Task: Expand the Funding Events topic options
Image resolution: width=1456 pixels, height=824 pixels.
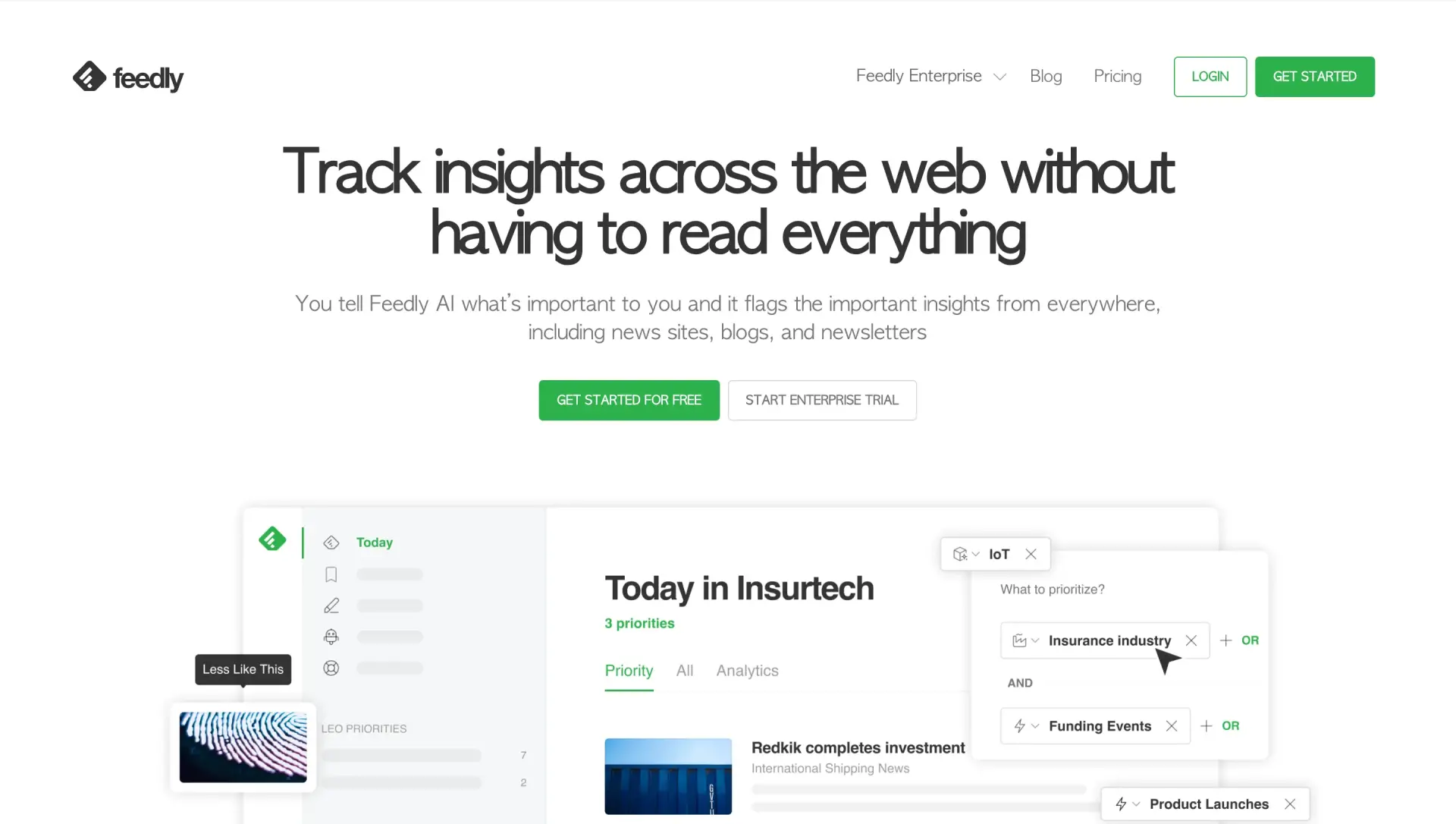Action: pos(1035,725)
